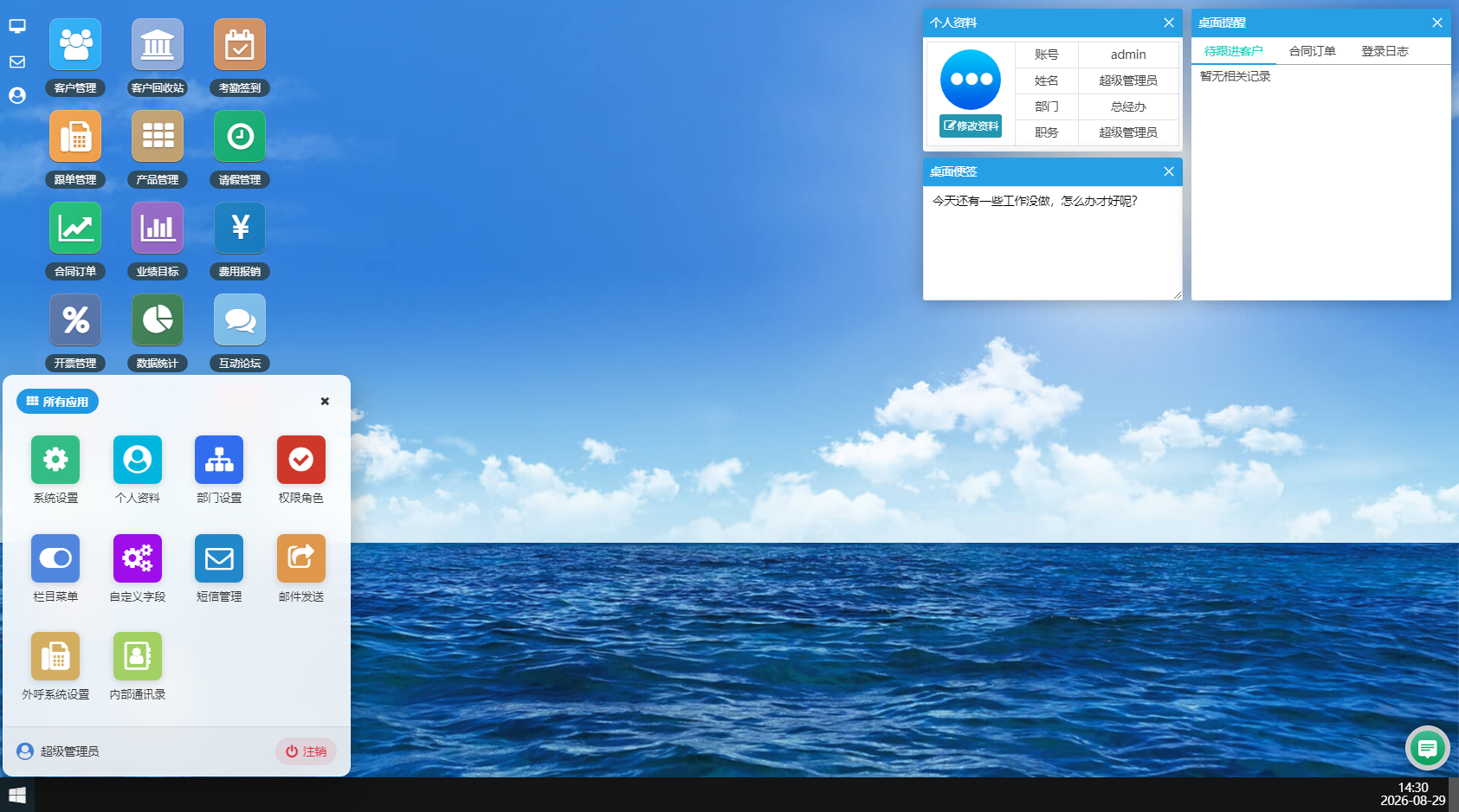Open 权限角色 checkmark app

[301, 460]
